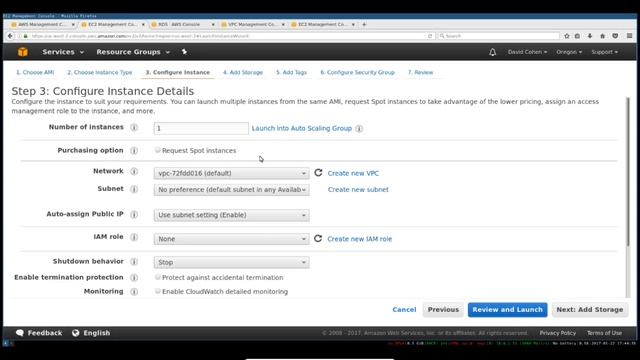Click the Previous button
This screenshot has width=640, height=360.
point(443,309)
